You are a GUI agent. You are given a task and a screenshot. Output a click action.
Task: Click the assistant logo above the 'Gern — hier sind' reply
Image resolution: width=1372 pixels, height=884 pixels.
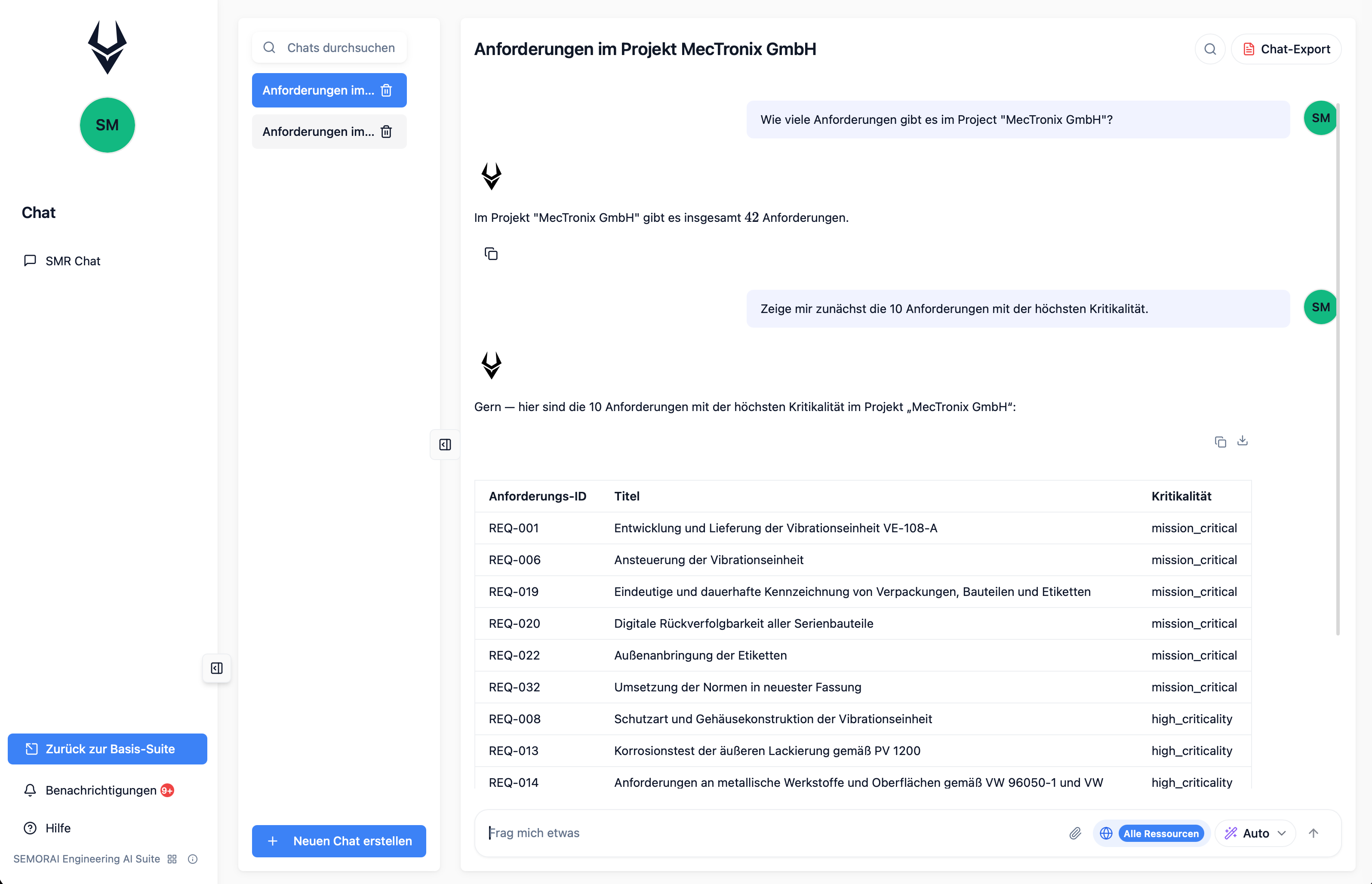[492, 365]
